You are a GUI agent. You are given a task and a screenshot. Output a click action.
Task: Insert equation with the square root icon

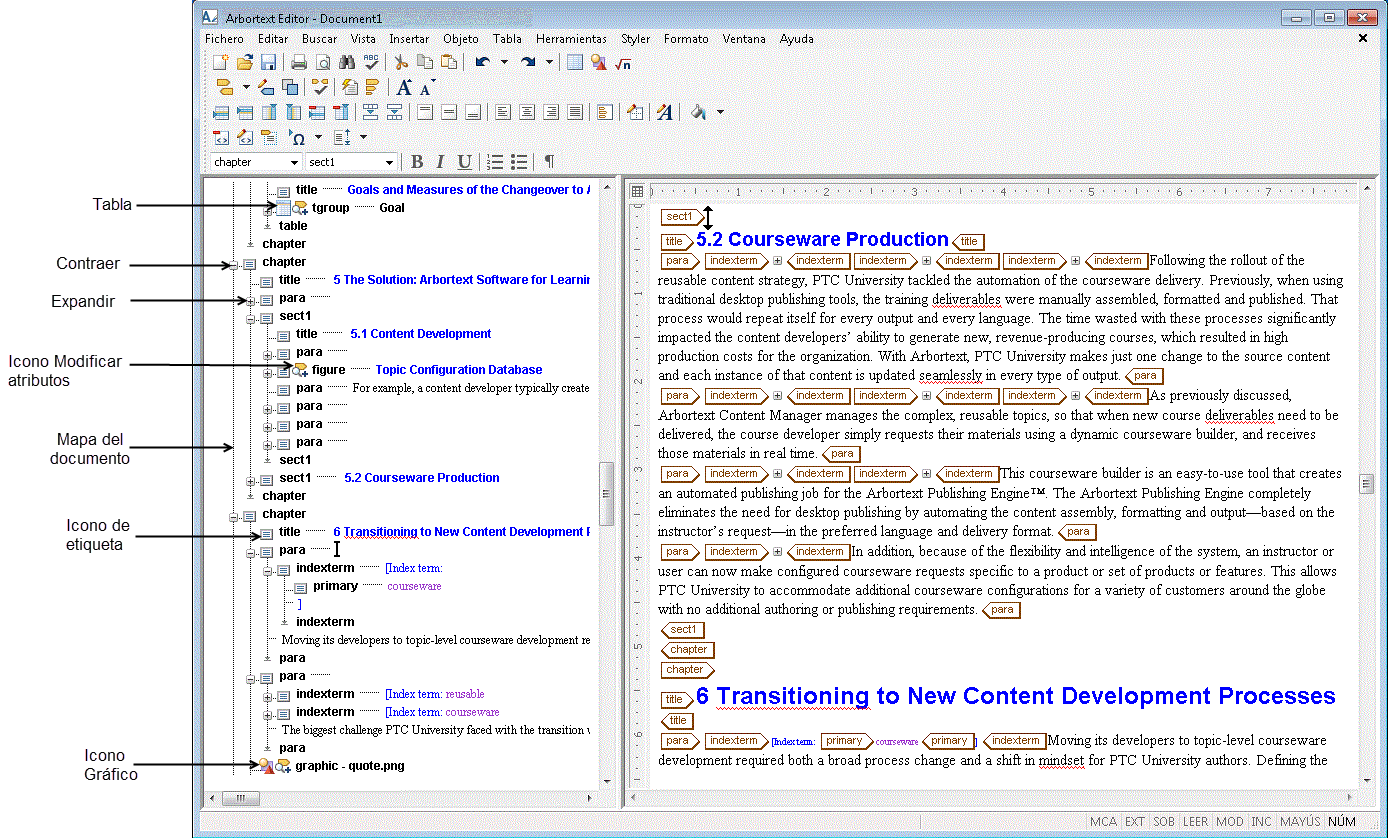(x=623, y=62)
